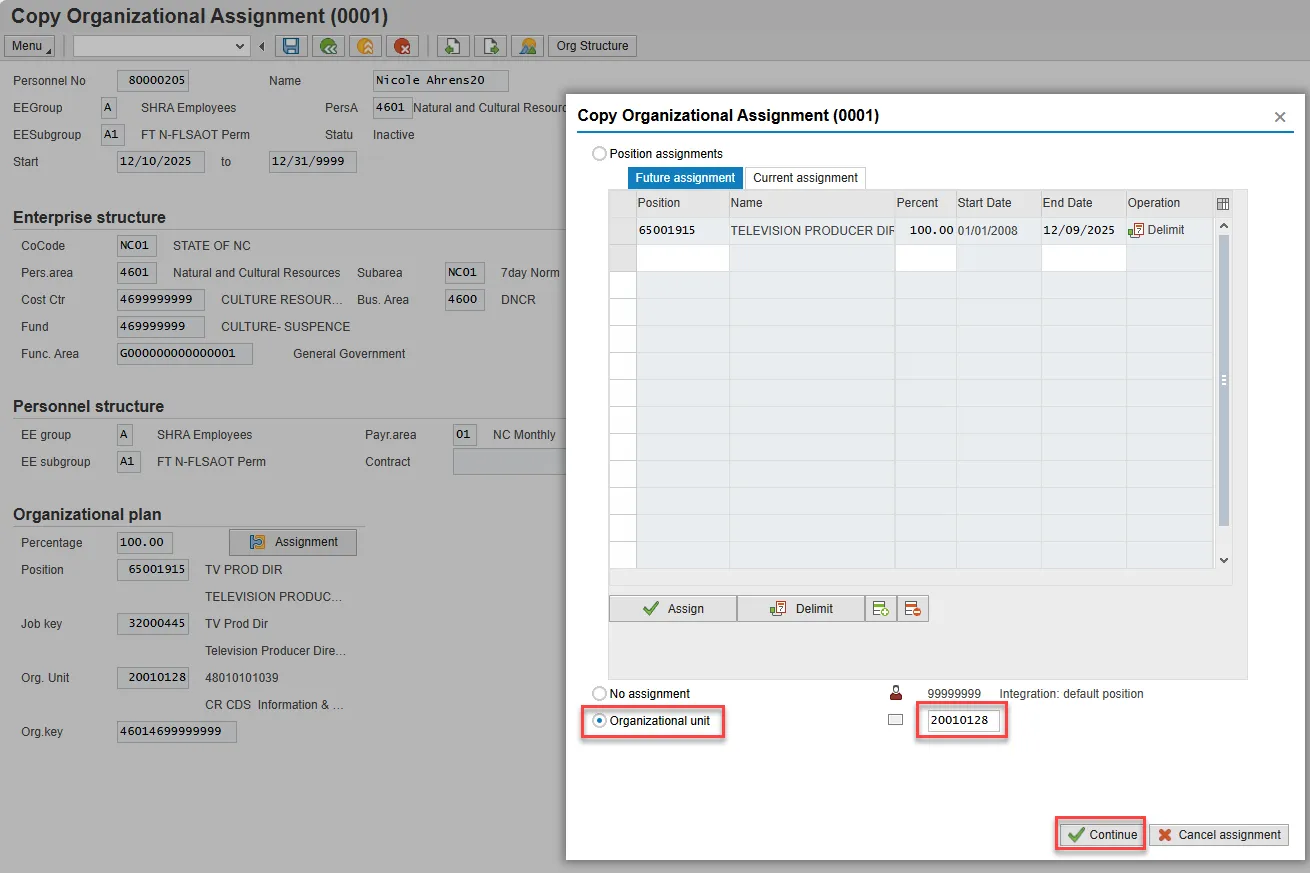Open table settings grid icon in dialog
The image size is (1310, 873).
(1223, 203)
